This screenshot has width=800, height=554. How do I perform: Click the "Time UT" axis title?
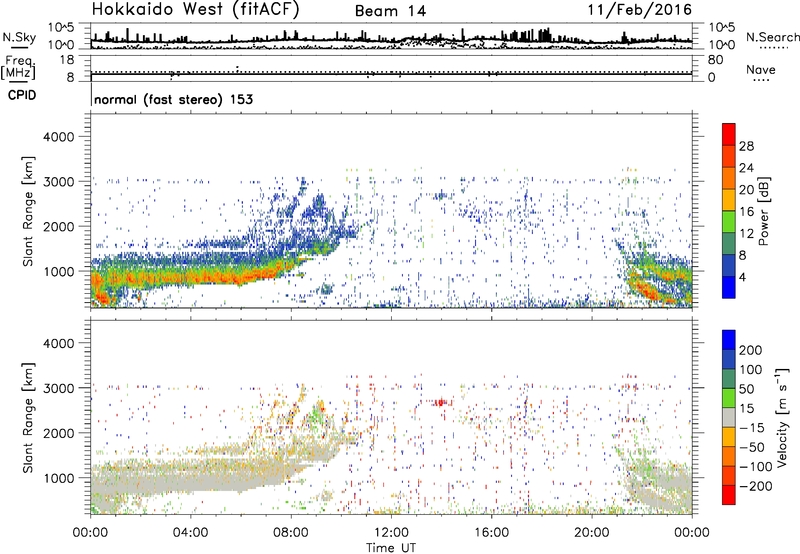coord(391,548)
